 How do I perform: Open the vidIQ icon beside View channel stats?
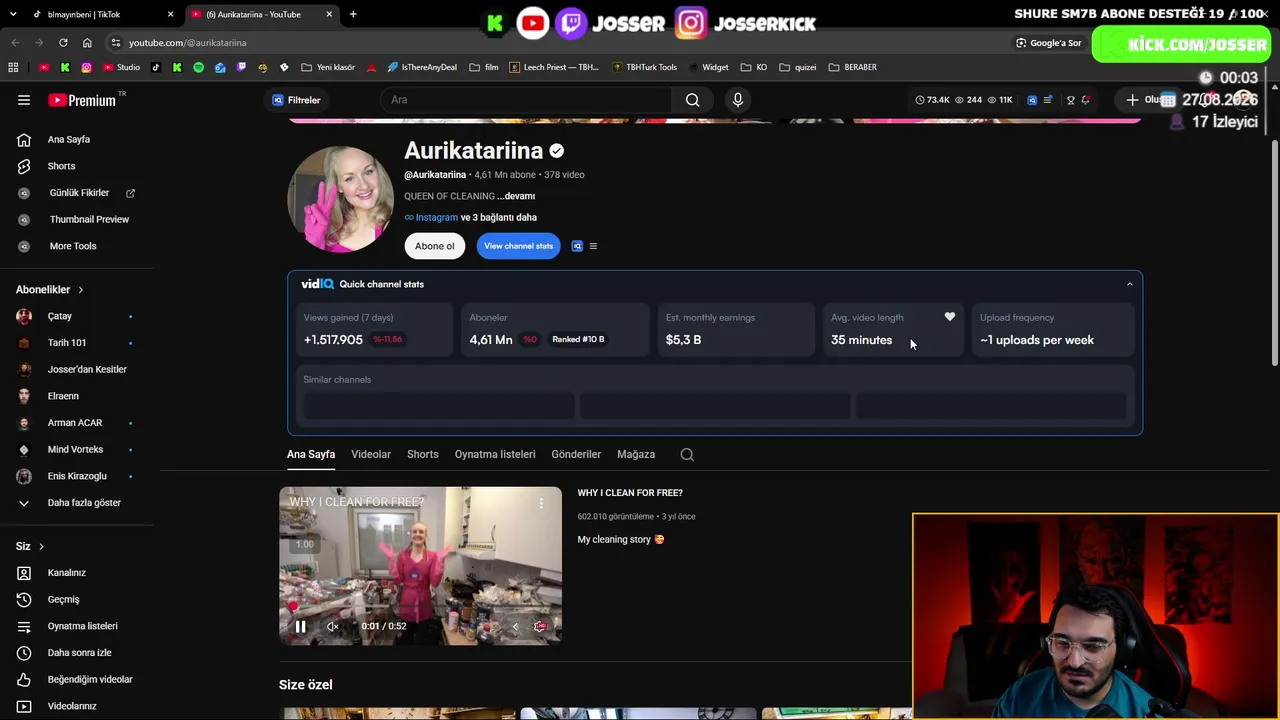pos(577,246)
